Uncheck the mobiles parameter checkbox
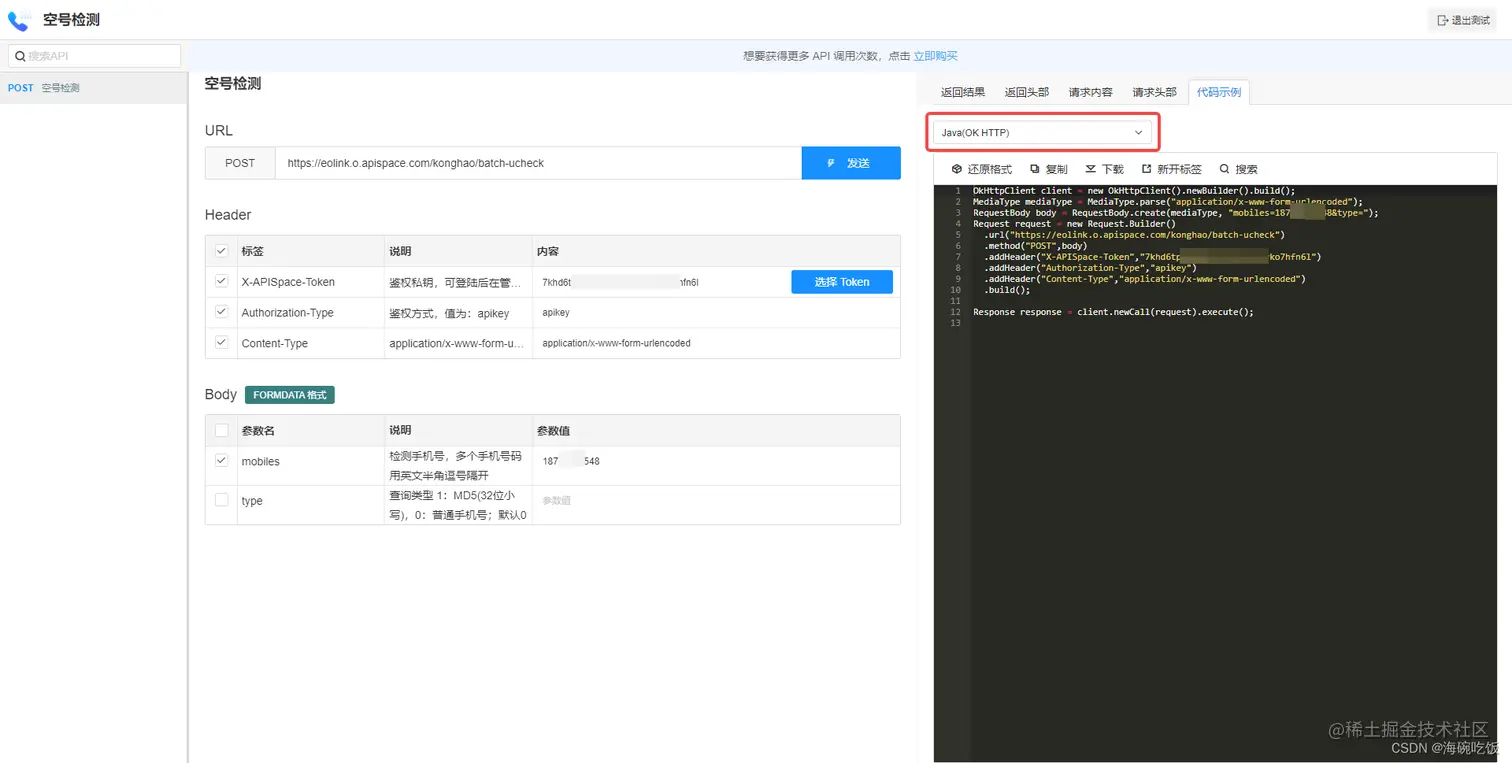The height and width of the screenshot is (763, 1512). coord(220,461)
